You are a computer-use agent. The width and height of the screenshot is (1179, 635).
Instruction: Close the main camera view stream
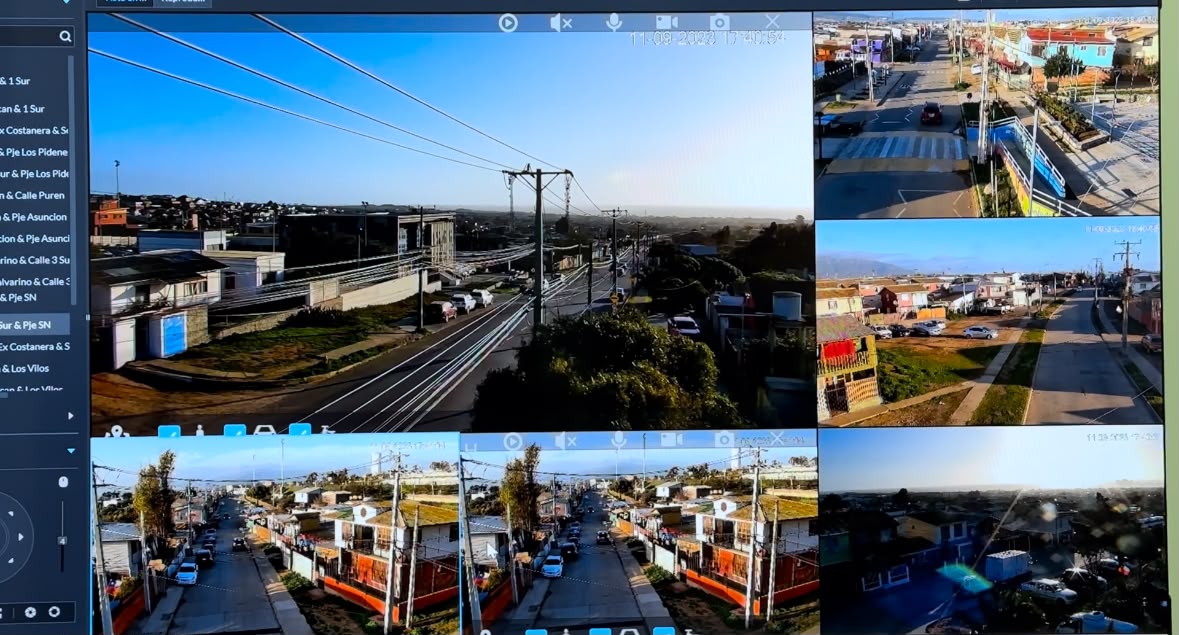pyautogui.click(x=772, y=22)
